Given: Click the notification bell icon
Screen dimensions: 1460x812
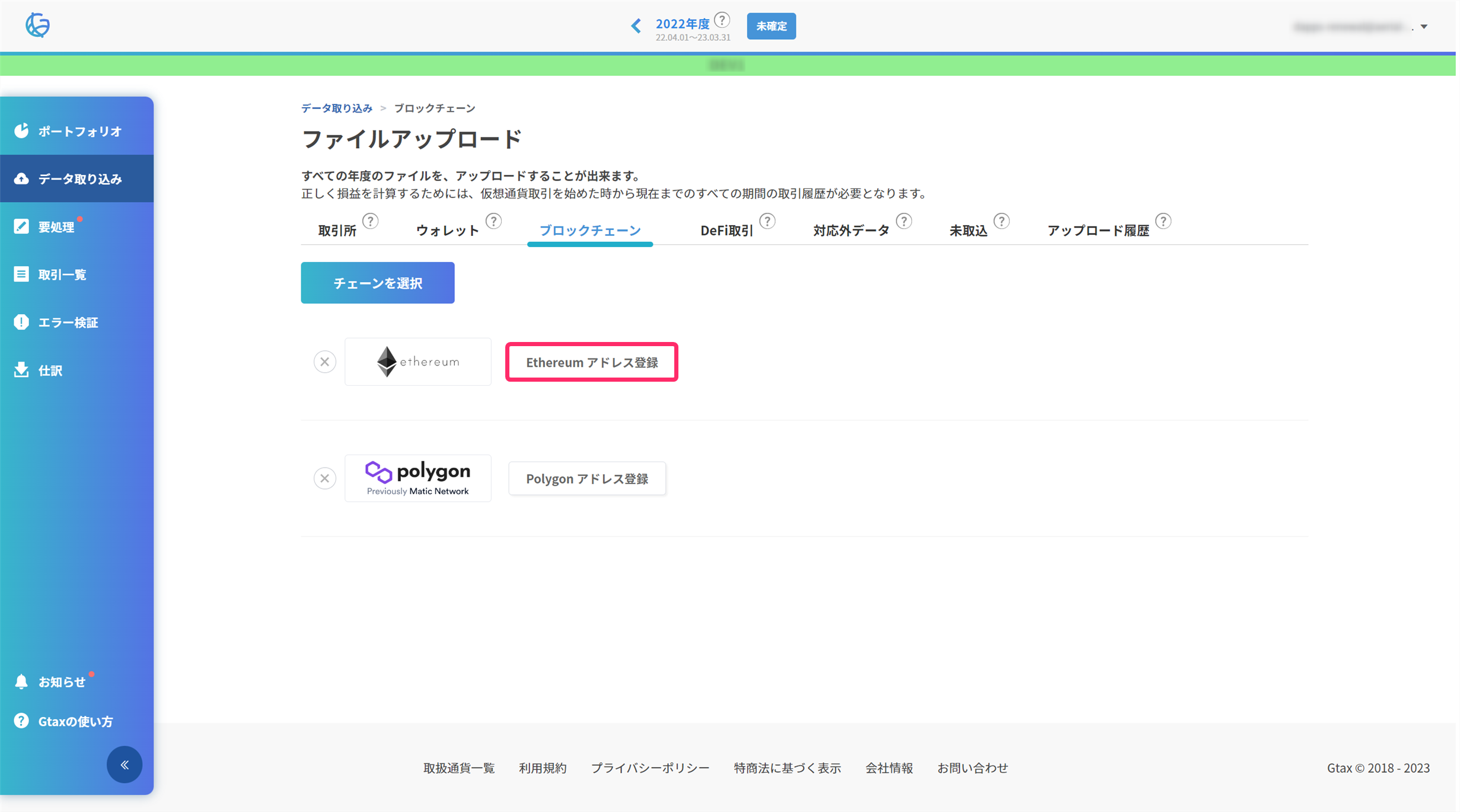Looking at the screenshot, I should 21,682.
